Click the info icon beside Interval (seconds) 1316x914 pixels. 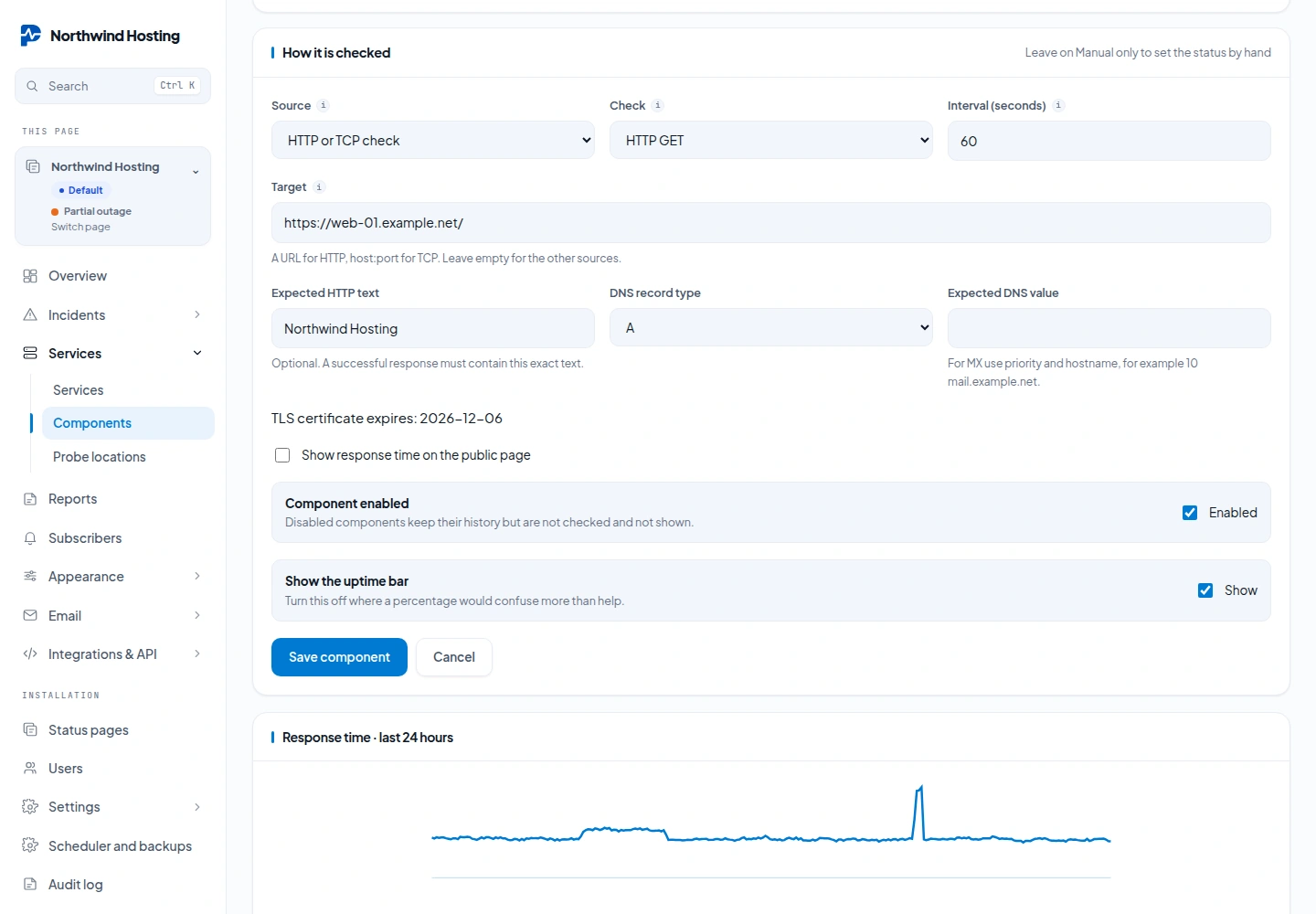point(1058,105)
